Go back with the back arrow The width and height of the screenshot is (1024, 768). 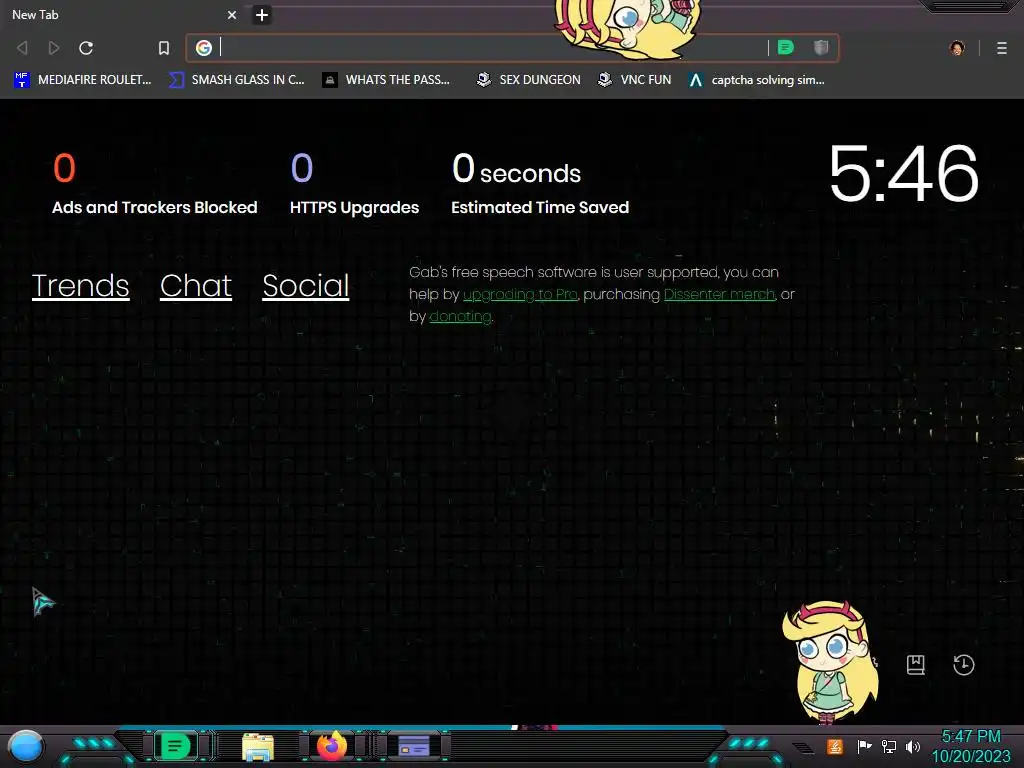tap(22, 48)
